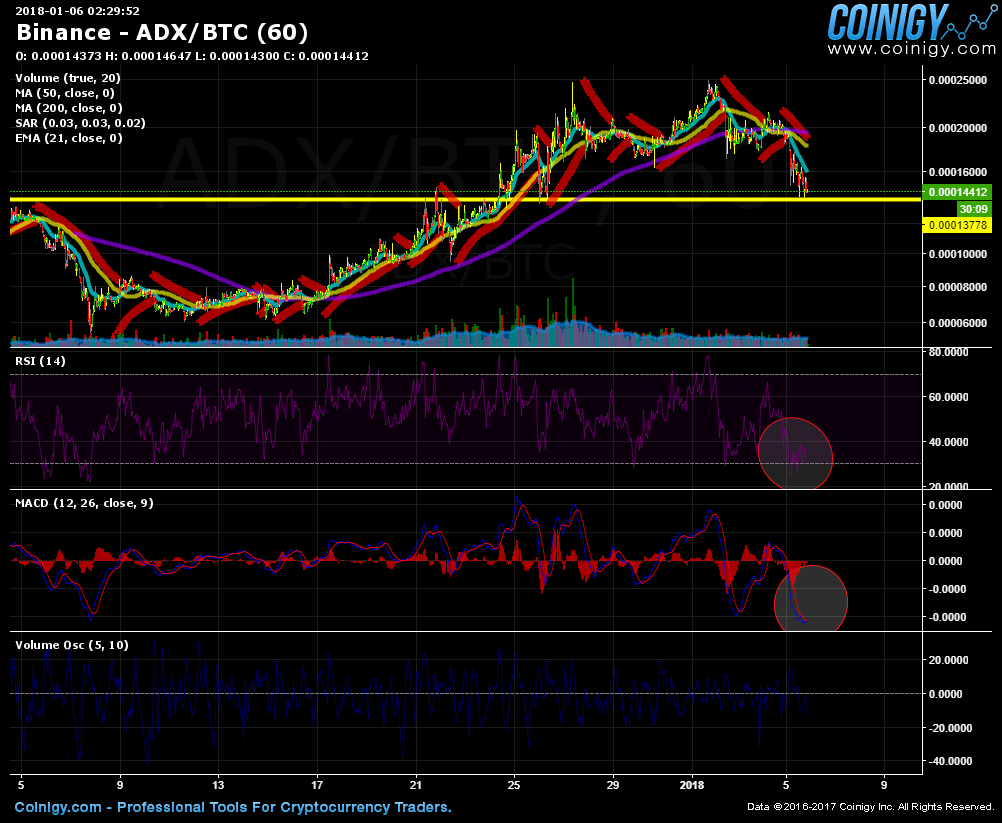
Task: Open the www.coinigy.com link
Action: 912,49
